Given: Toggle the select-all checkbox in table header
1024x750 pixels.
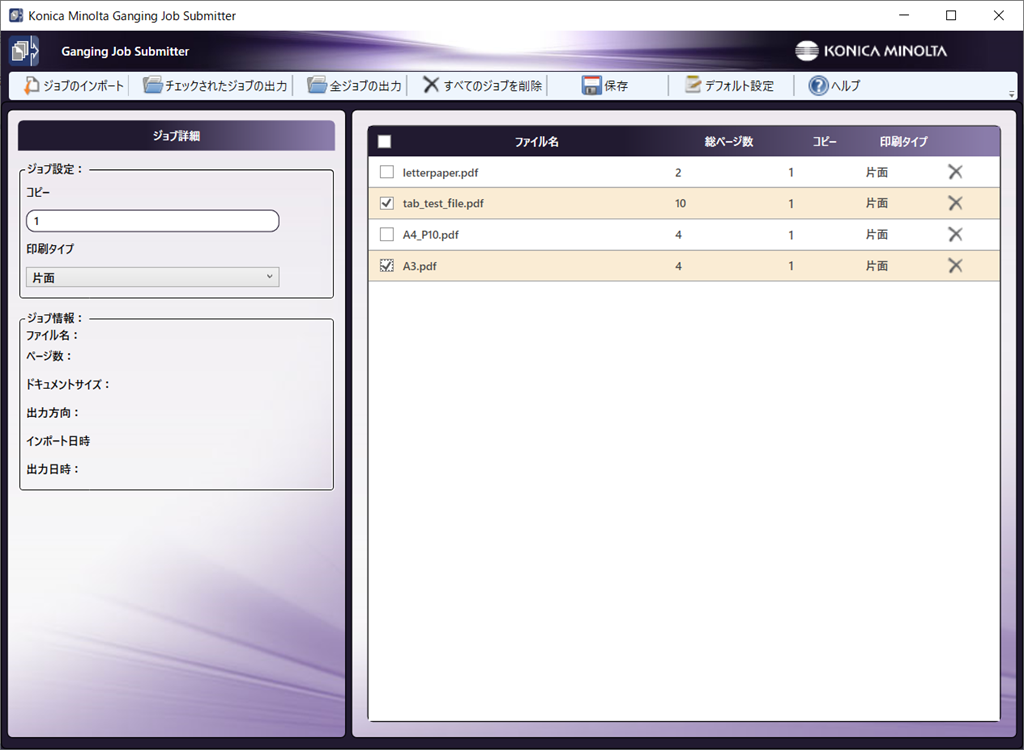Looking at the screenshot, I should click(385, 141).
